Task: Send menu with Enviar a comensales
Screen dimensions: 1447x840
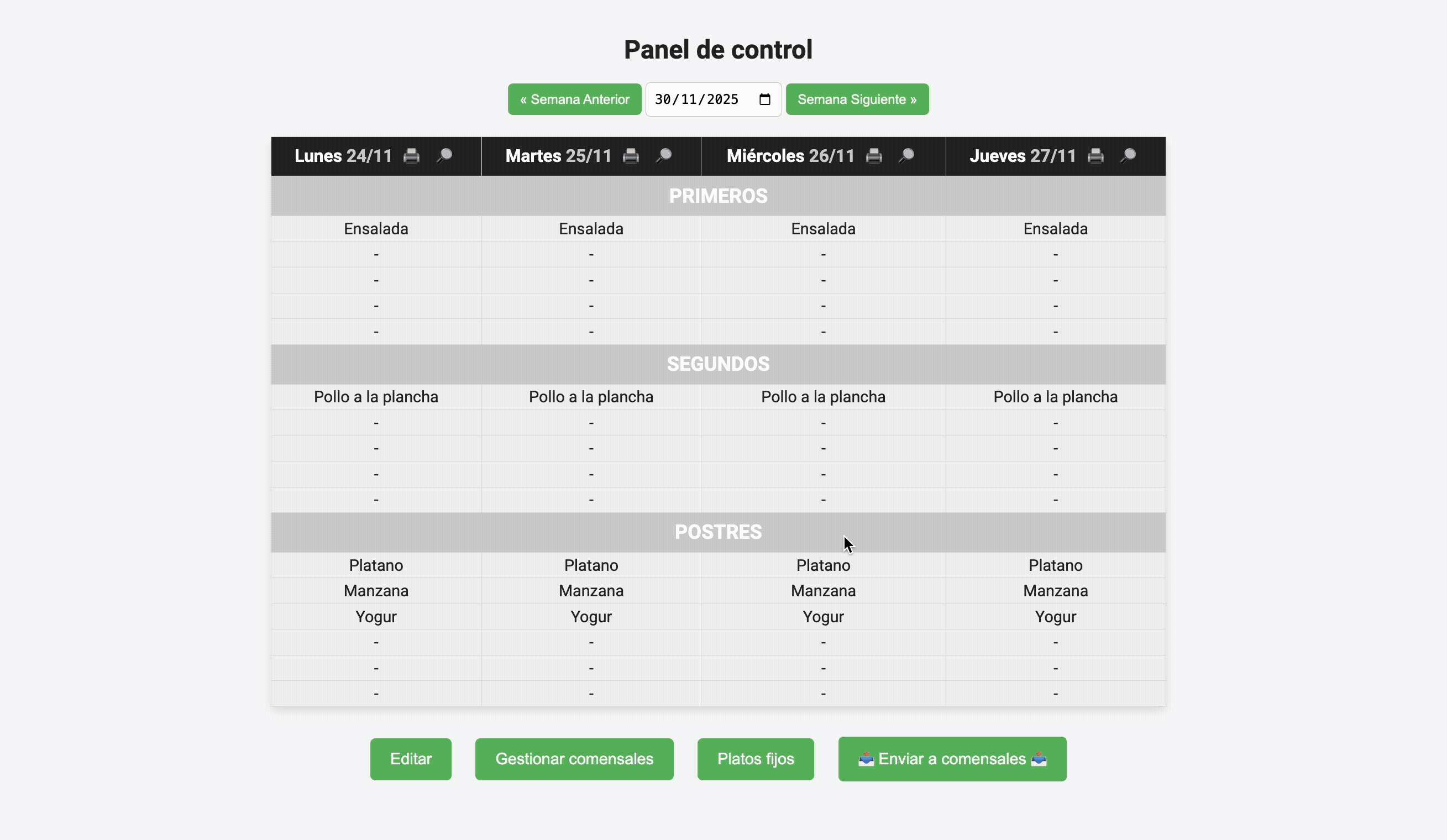Action: [x=952, y=759]
